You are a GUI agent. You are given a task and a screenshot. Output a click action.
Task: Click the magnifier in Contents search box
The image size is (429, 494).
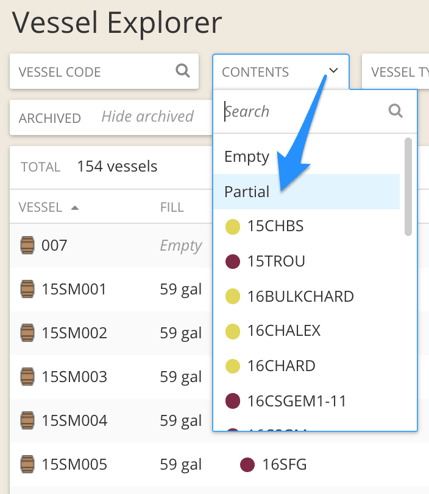396,111
